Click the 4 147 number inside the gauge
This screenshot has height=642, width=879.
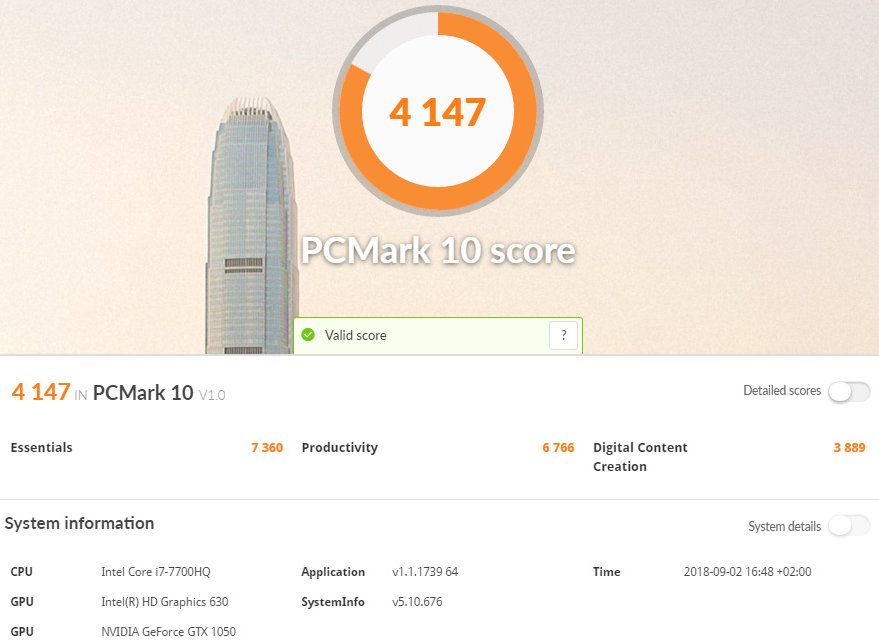point(437,112)
